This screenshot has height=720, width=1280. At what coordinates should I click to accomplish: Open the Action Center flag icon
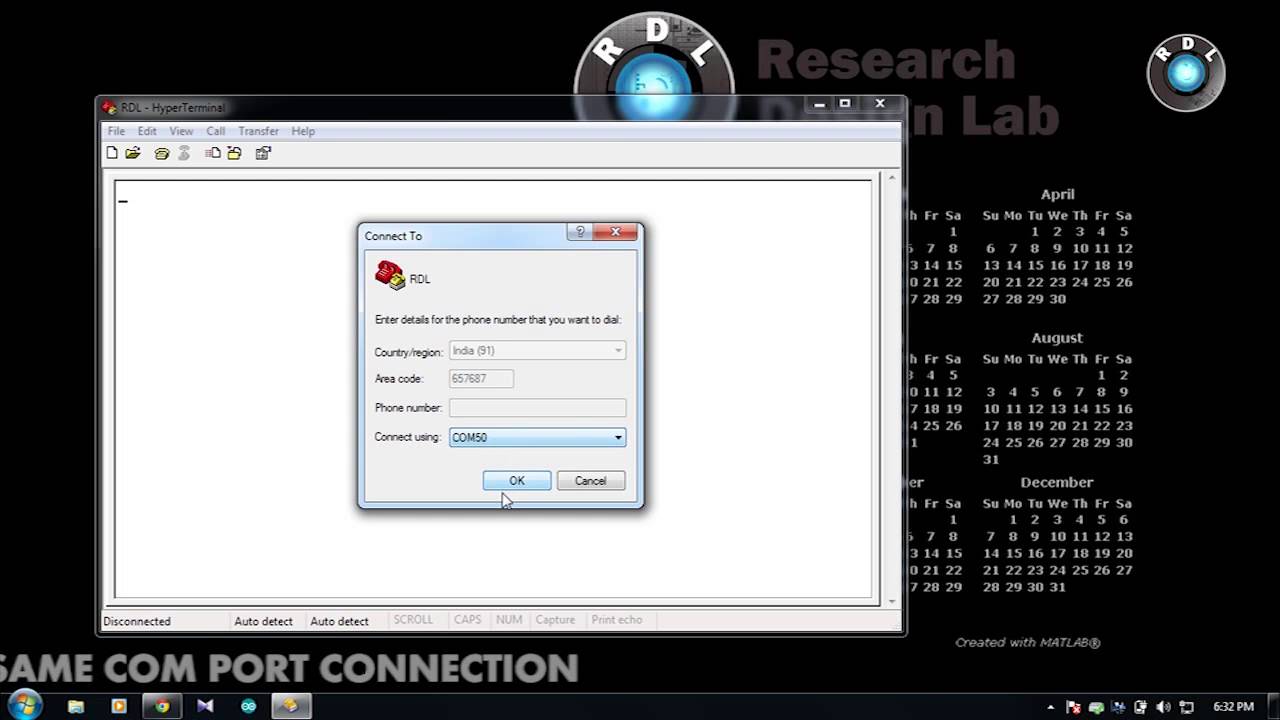click(1073, 707)
